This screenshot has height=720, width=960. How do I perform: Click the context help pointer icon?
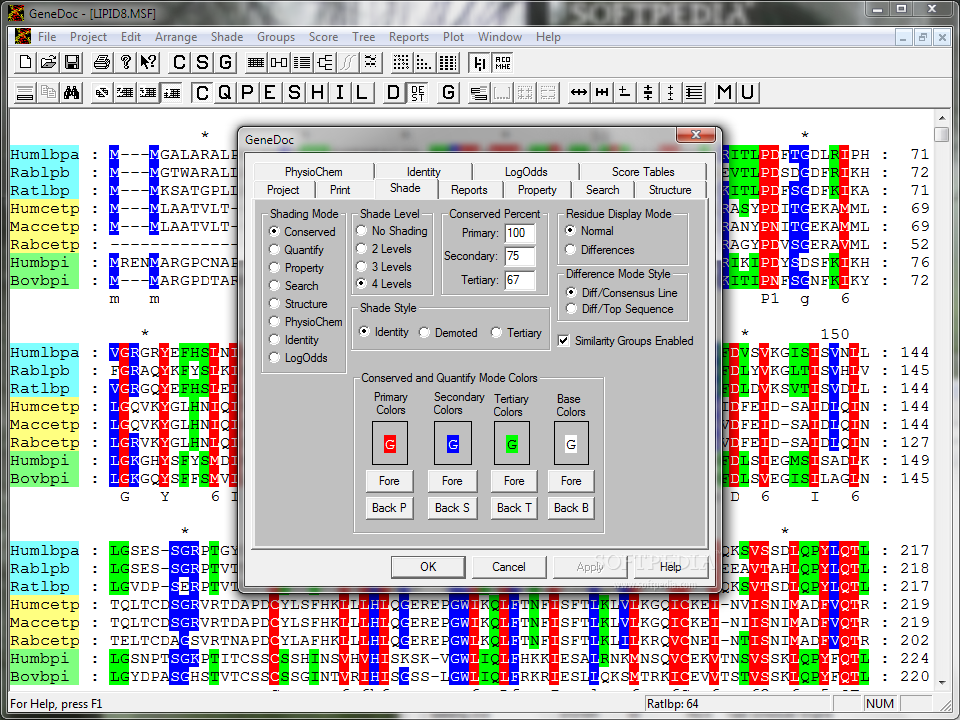[x=149, y=62]
